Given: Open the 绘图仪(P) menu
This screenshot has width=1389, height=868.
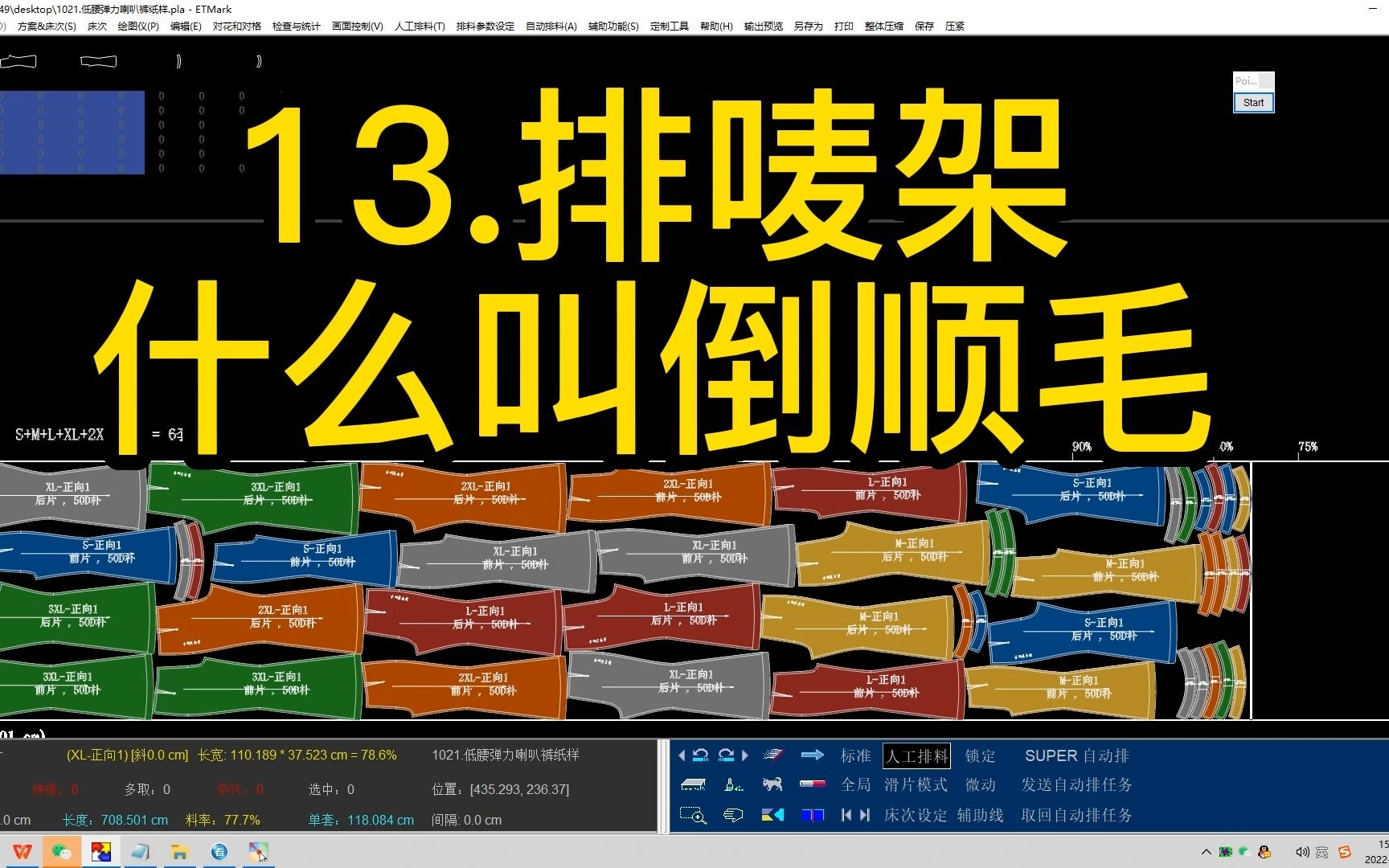Looking at the screenshot, I should coord(138,26).
